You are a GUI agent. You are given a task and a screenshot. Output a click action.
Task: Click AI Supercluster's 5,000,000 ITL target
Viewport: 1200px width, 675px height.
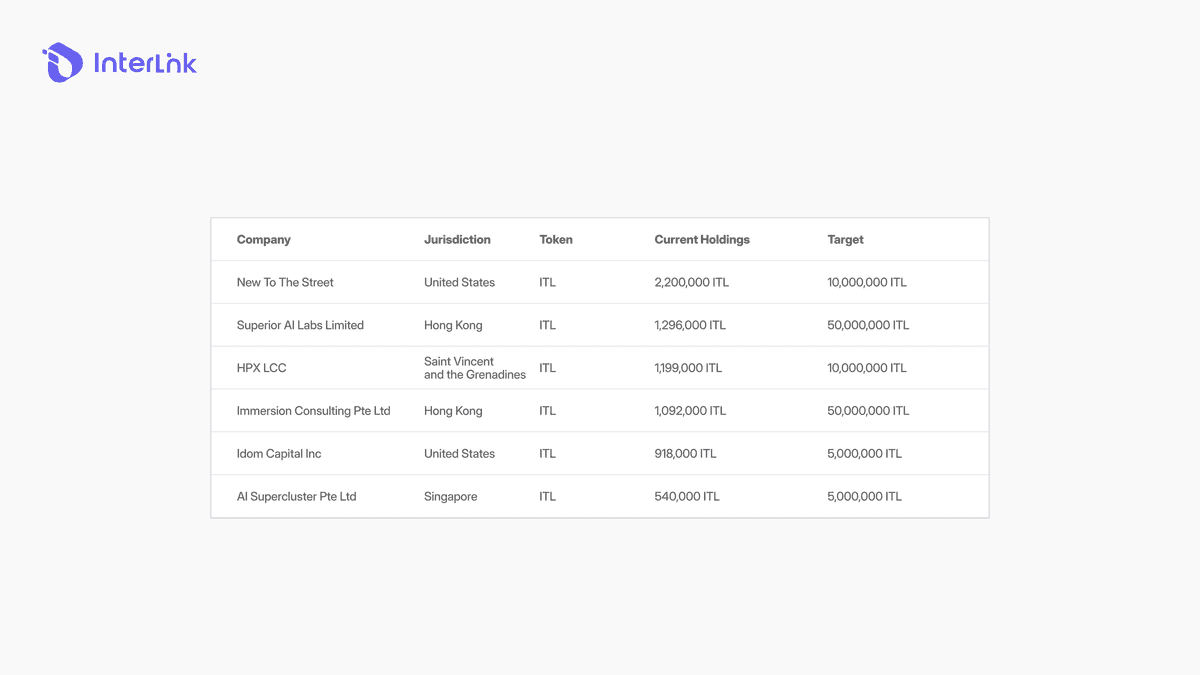tap(864, 497)
